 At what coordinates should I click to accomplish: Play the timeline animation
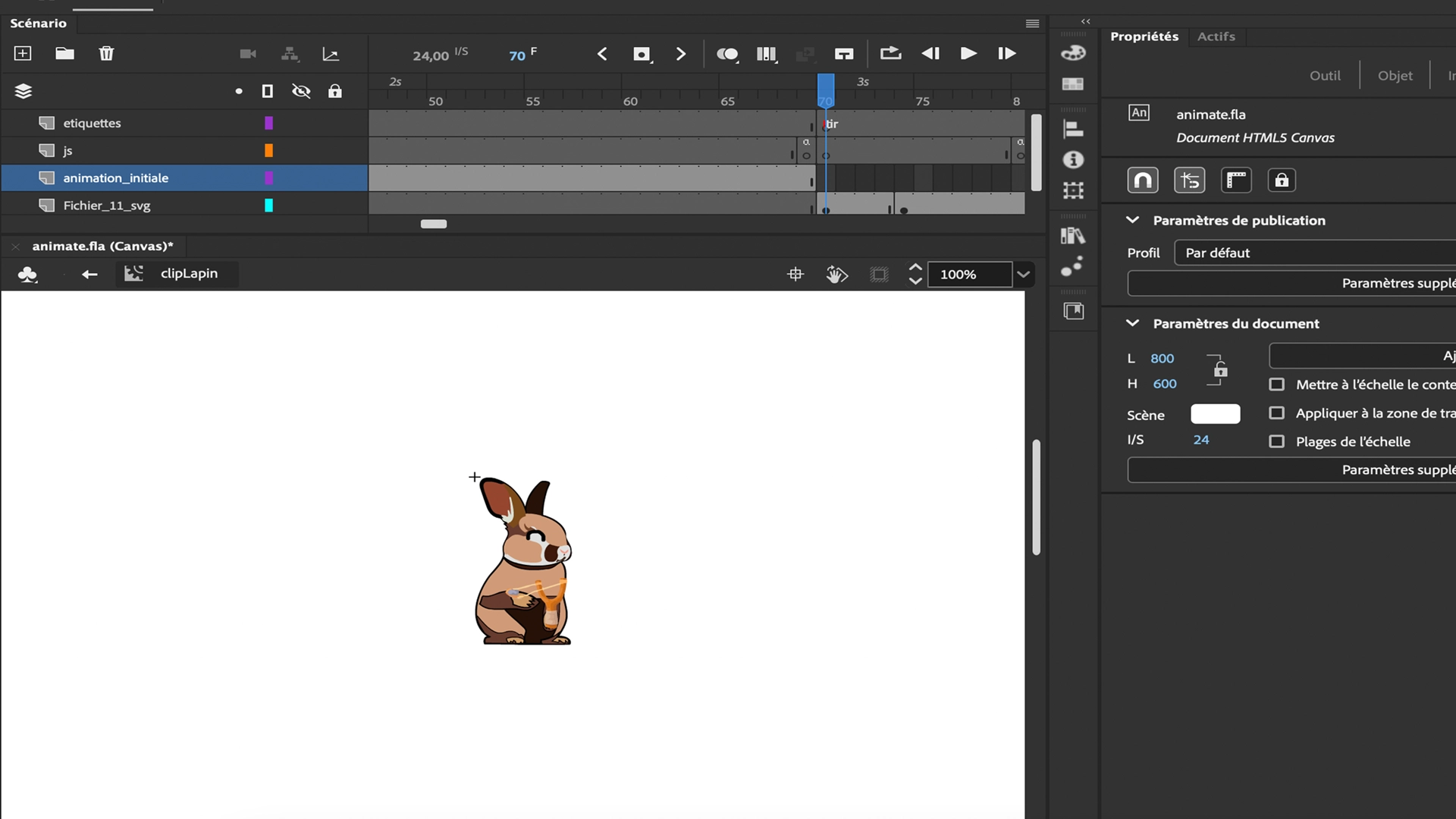968,53
